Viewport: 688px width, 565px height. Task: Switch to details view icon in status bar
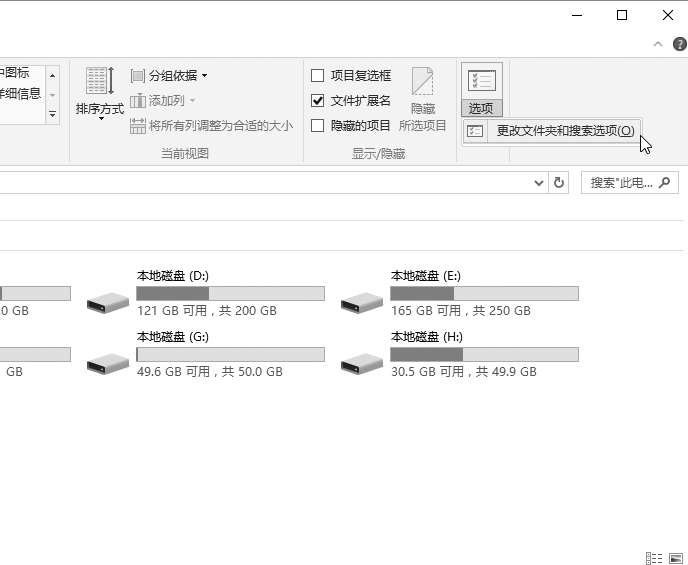click(654, 558)
